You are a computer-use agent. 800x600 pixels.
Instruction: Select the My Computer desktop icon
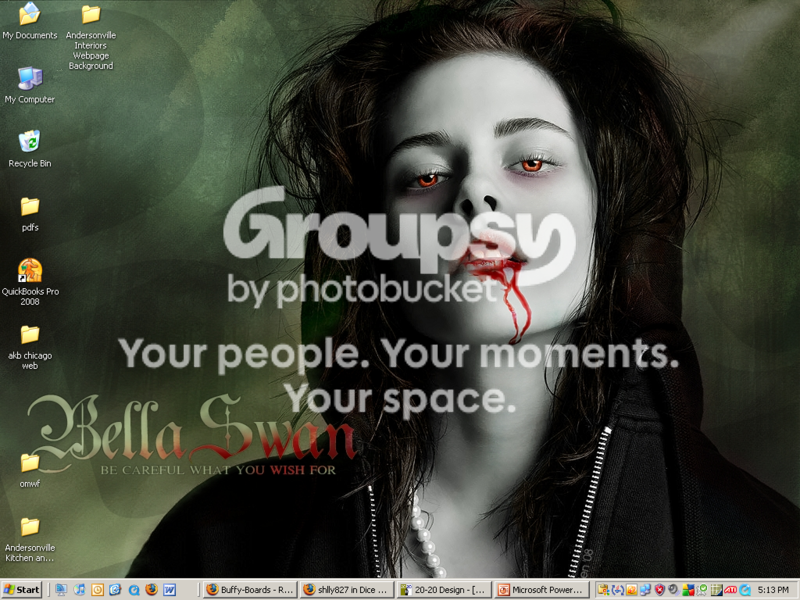[30, 86]
